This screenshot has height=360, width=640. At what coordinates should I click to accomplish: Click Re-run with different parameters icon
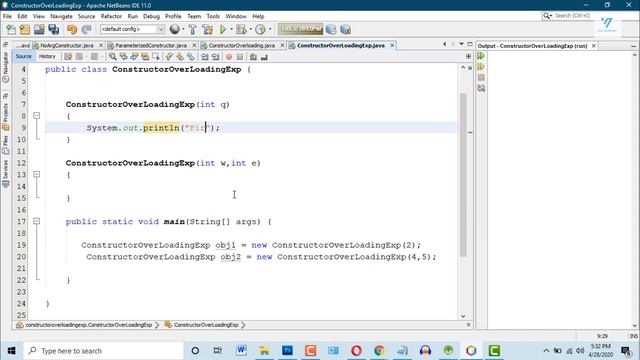pos(481,67)
